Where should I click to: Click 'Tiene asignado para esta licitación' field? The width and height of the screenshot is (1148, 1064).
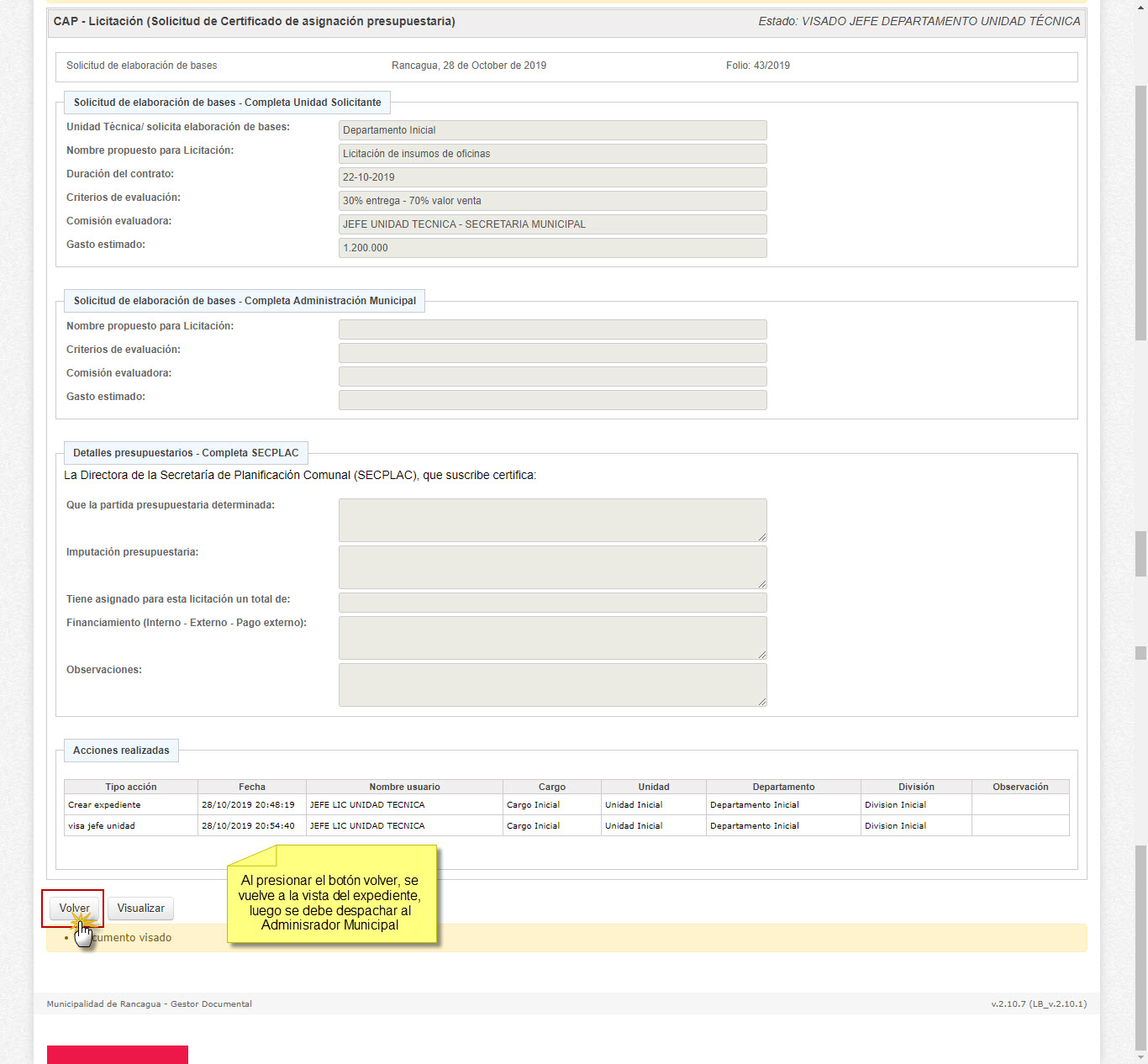point(553,603)
